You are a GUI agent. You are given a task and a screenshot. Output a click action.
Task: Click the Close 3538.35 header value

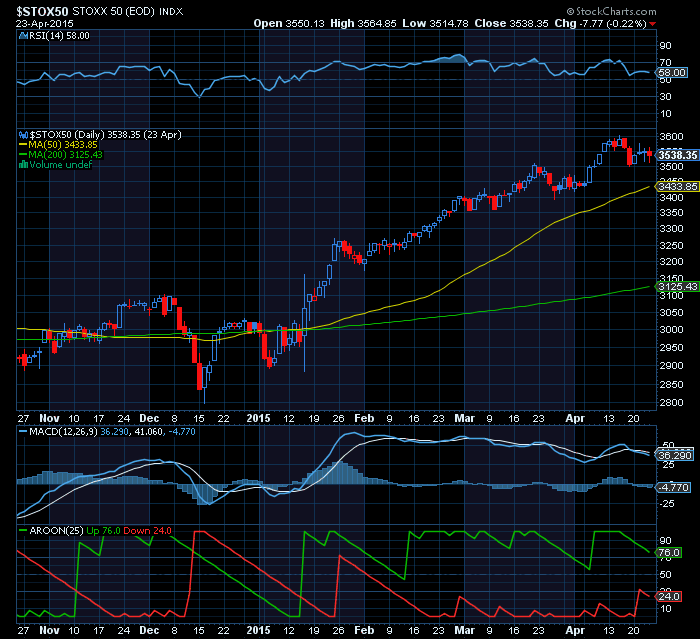511,23
